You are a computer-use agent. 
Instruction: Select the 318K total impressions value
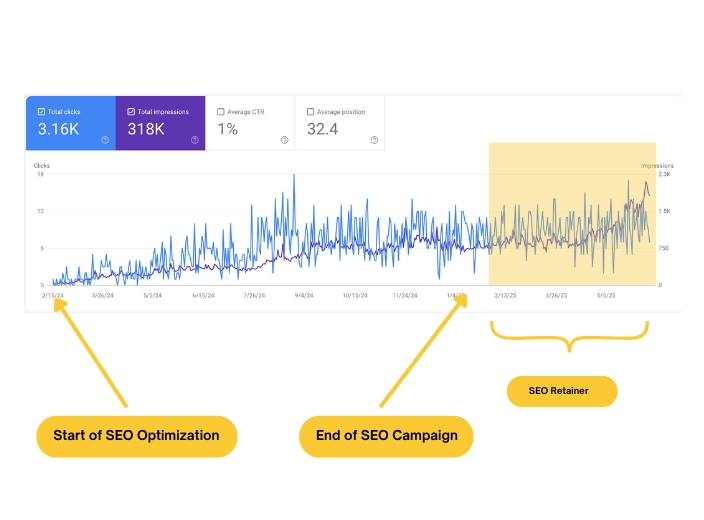pos(146,130)
